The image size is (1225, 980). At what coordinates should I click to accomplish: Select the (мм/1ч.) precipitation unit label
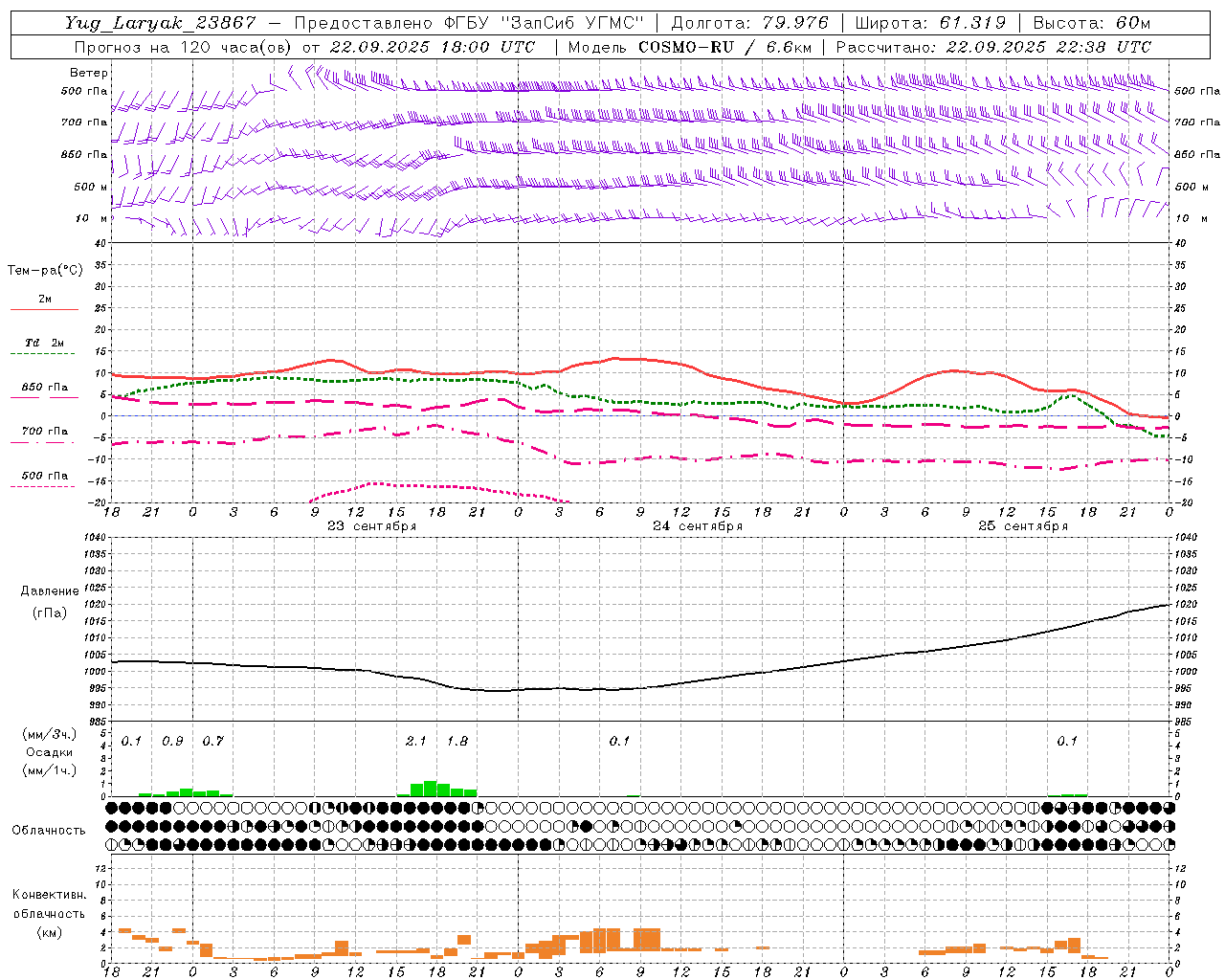(x=51, y=770)
